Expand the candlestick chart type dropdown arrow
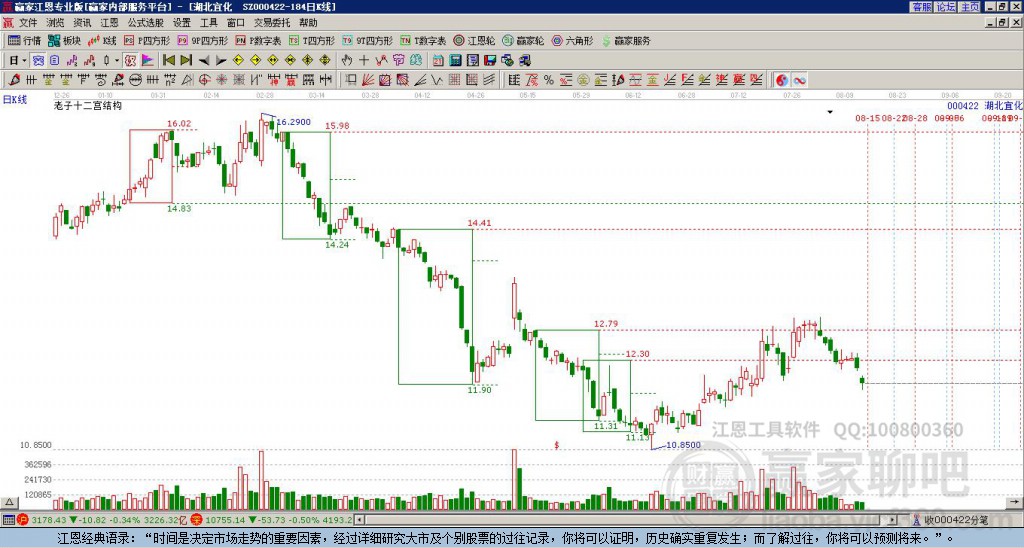The height and width of the screenshot is (548, 1024). tap(117, 61)
